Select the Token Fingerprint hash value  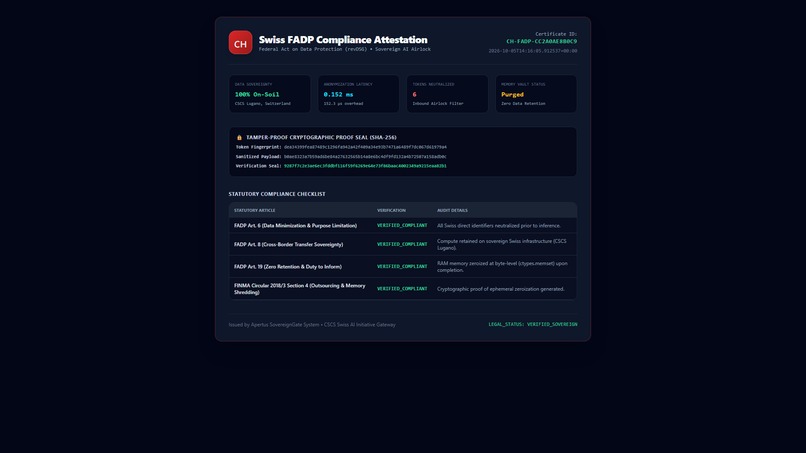point(365,147)
